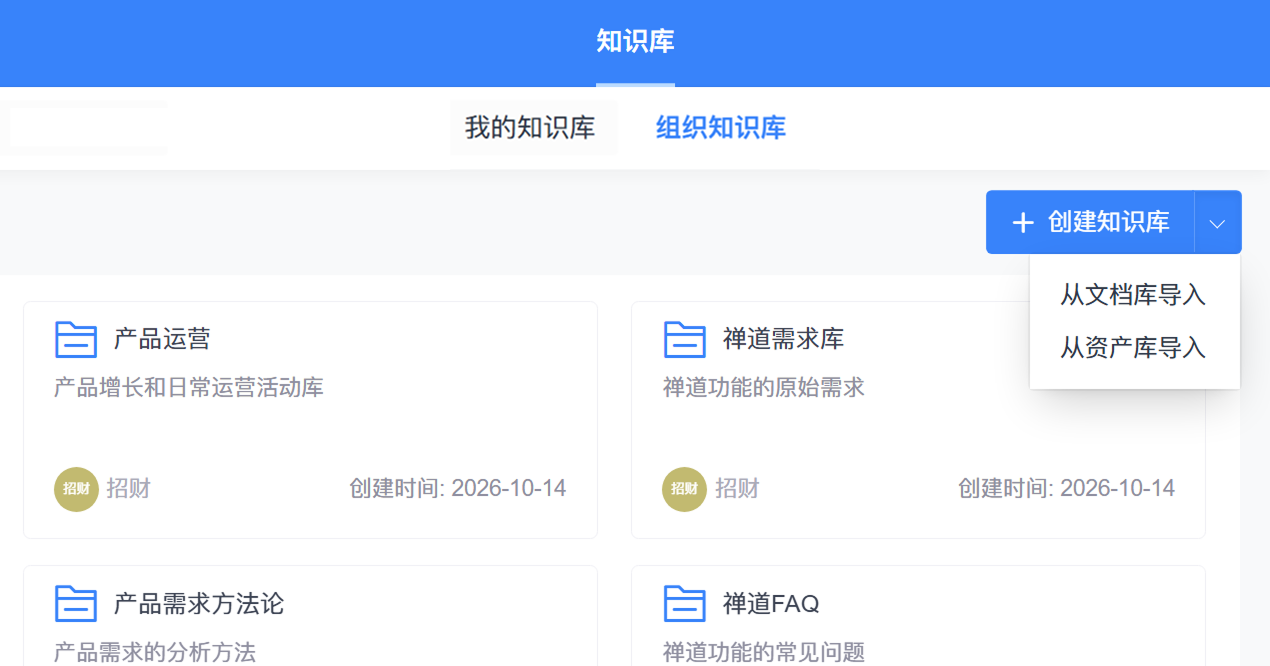The height and width of the screenshot is (666, 1270).
Task: Open the 禅道需求库 knowledge base title
Action: coord(783,340)
